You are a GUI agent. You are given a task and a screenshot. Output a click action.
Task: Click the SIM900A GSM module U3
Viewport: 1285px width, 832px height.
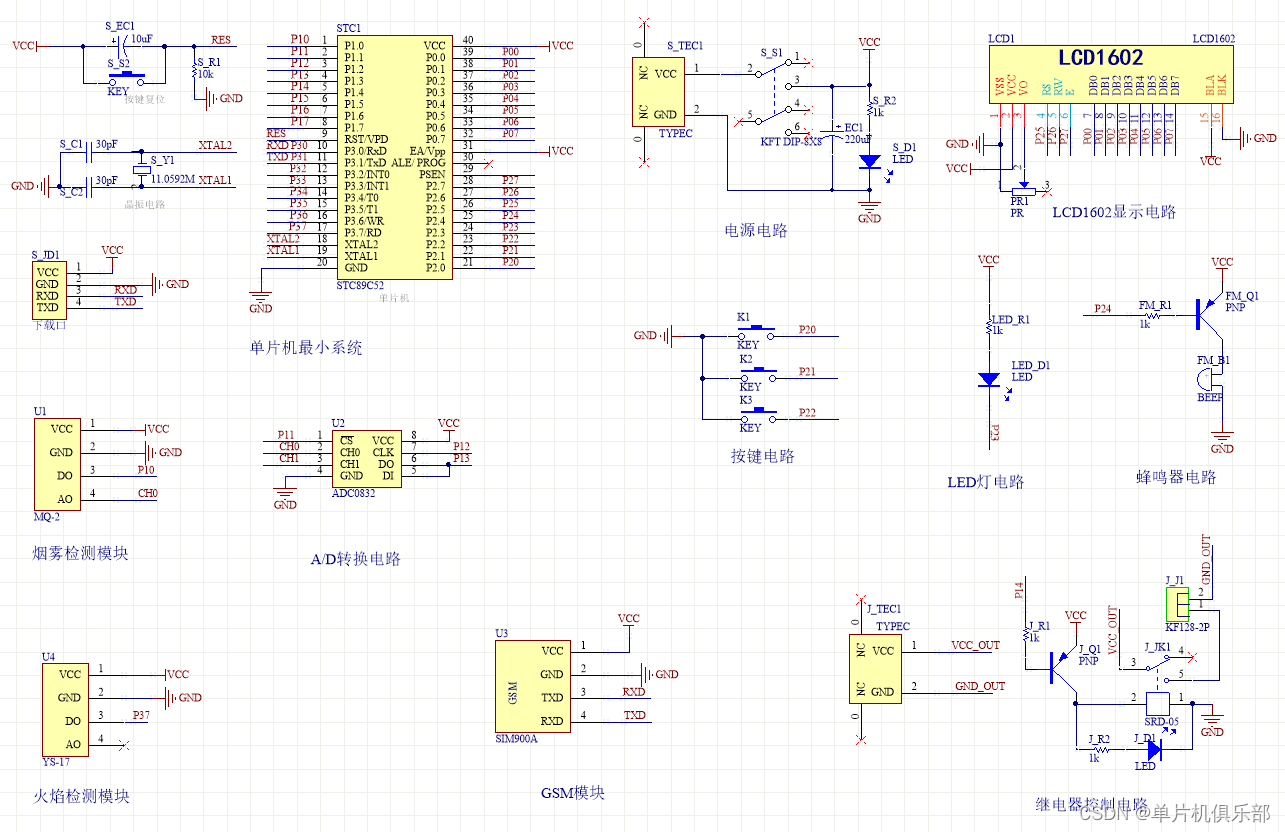click(533, 686)
